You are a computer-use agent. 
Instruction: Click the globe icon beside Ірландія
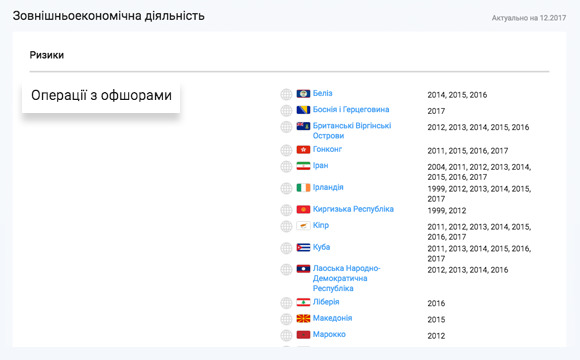pyautogui.click(x=286, y=189)
